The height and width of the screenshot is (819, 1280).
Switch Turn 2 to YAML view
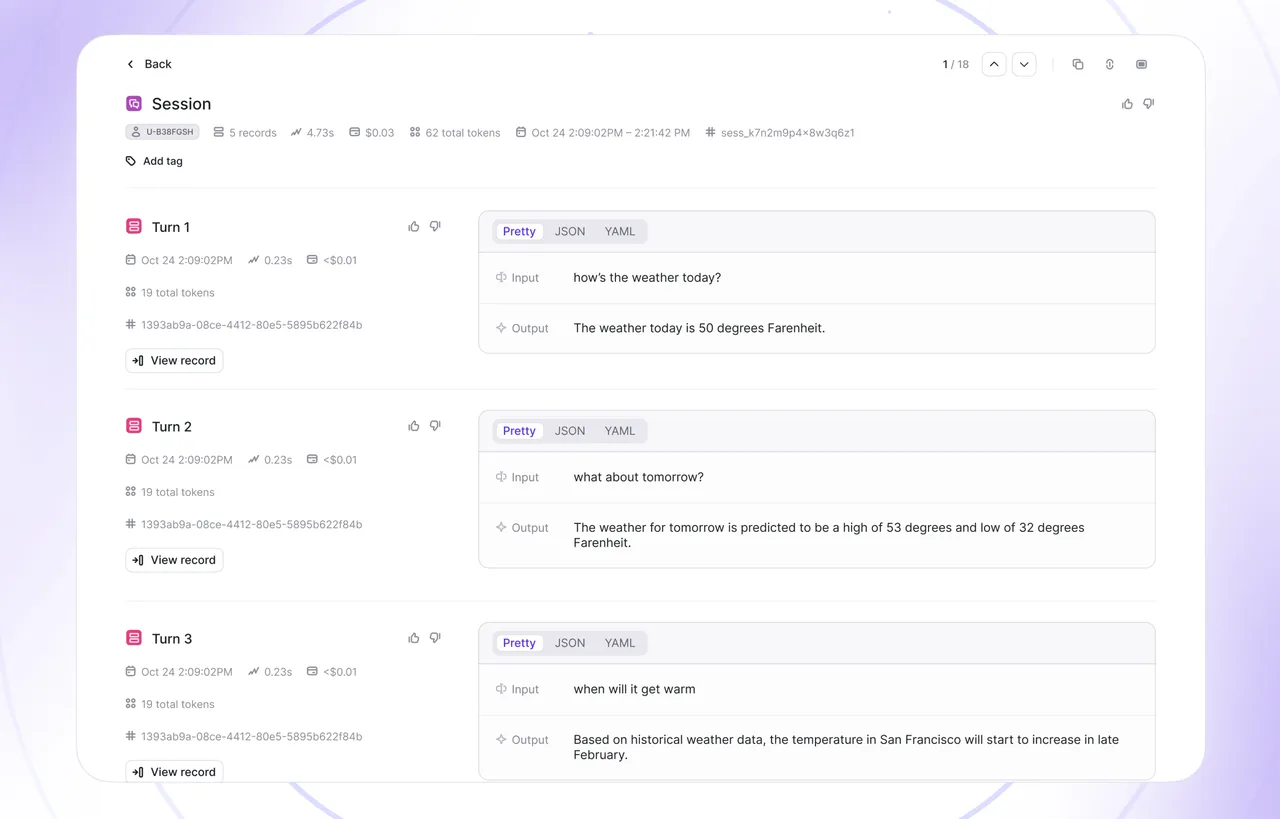(620, 431)
